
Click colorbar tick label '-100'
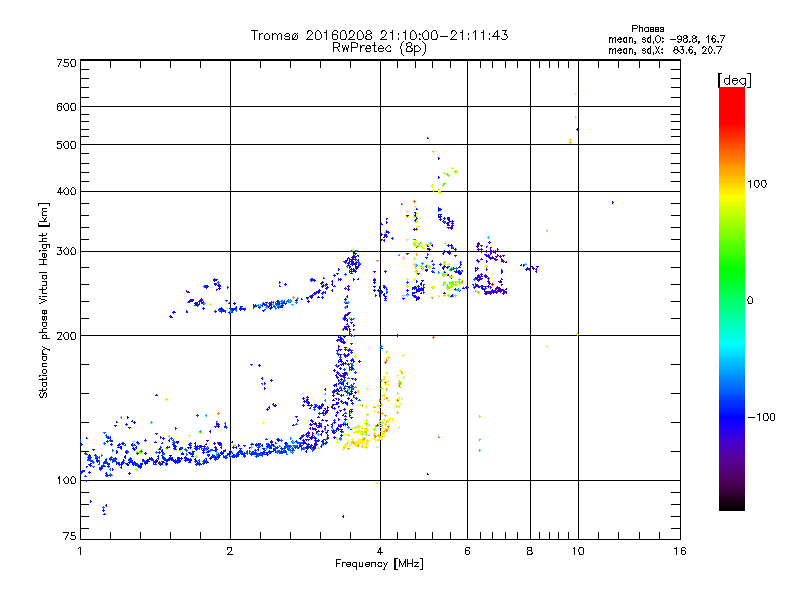click(x=761, y=417)
